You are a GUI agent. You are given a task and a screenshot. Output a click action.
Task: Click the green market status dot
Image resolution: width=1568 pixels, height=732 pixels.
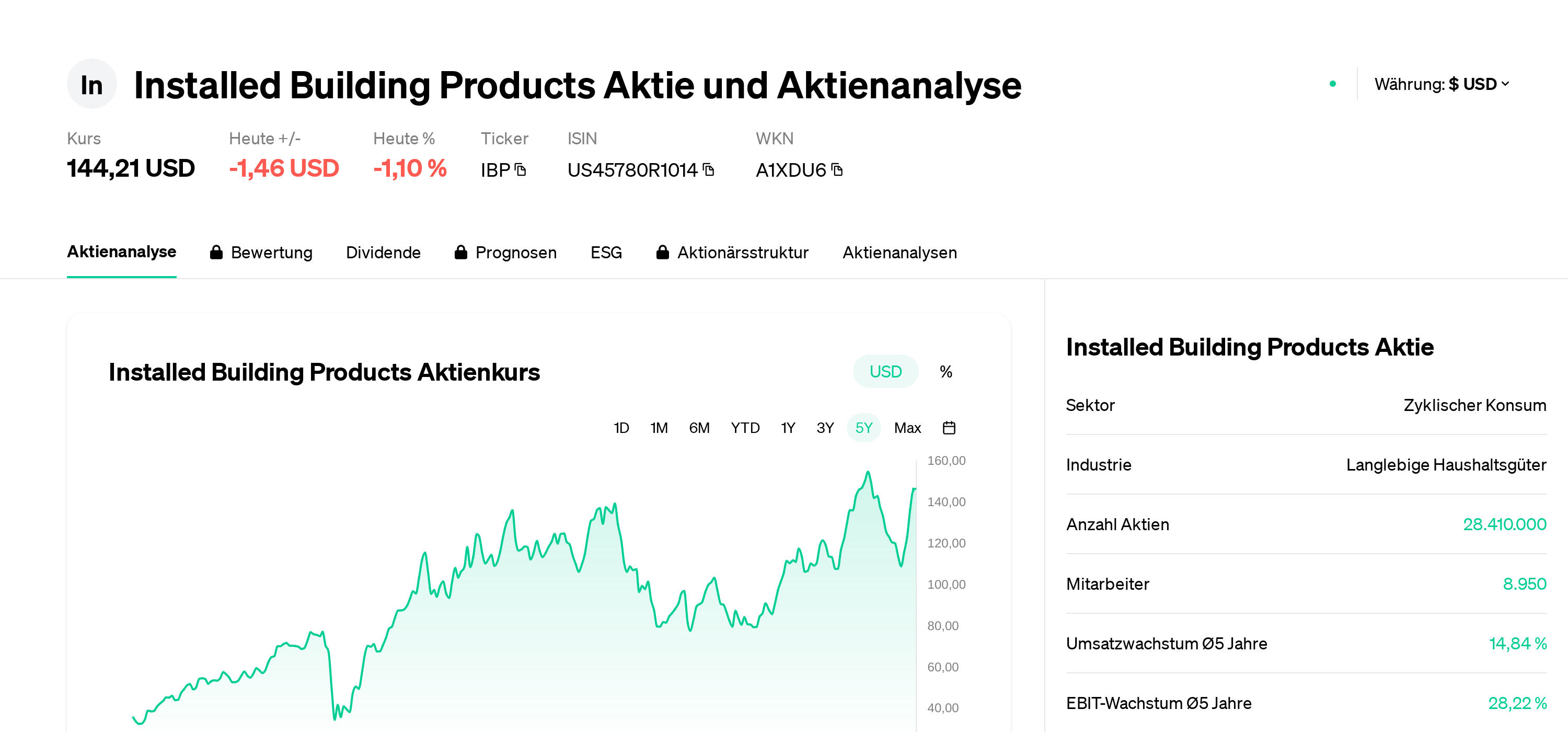(x=1332, y=84)
